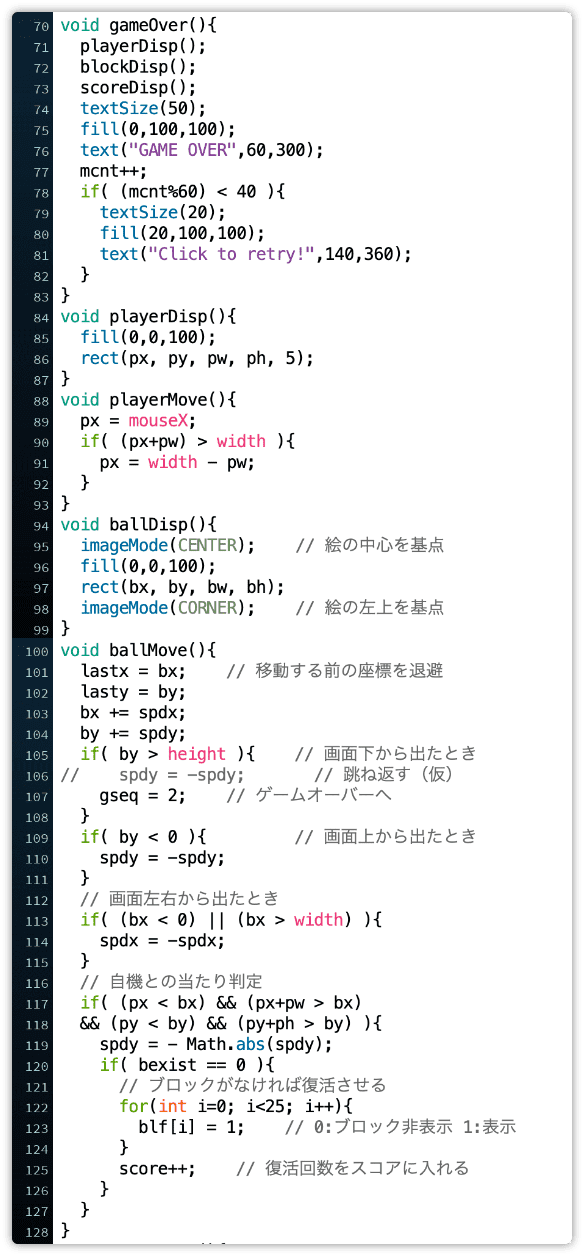Click "rect(bx, by, bw, bh);" line
The image size is (584, 1256).
coord(183,587)
